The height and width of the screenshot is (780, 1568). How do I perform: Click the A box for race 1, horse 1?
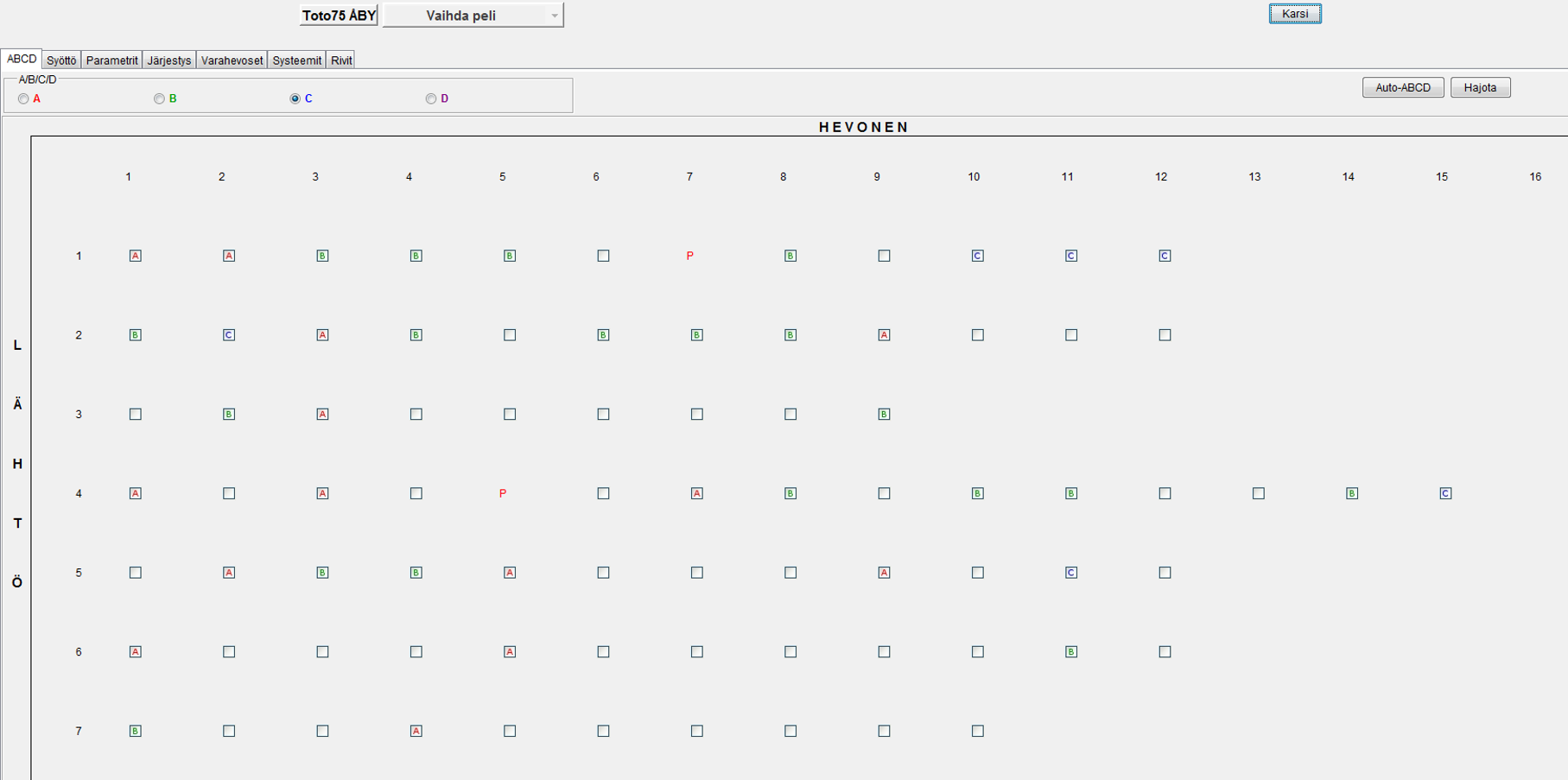(136, 256)
